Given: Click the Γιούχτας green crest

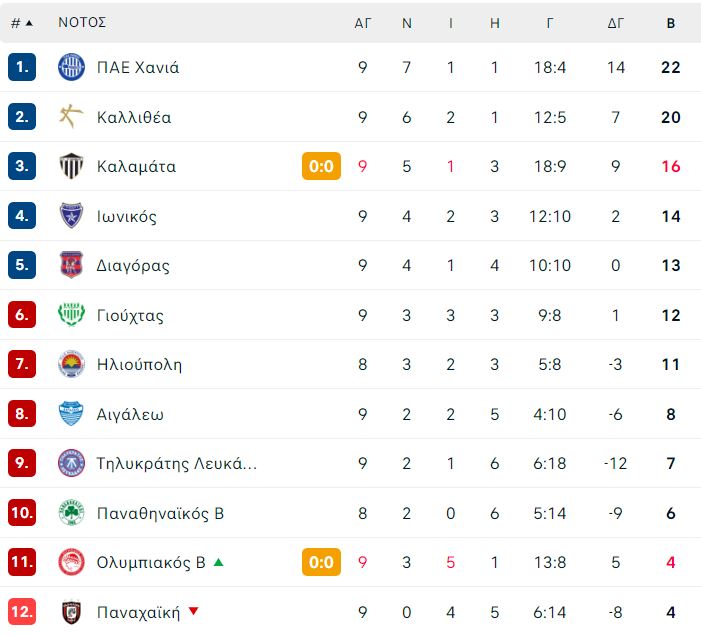Looking at the screenshot, I should tap(72, 314).
